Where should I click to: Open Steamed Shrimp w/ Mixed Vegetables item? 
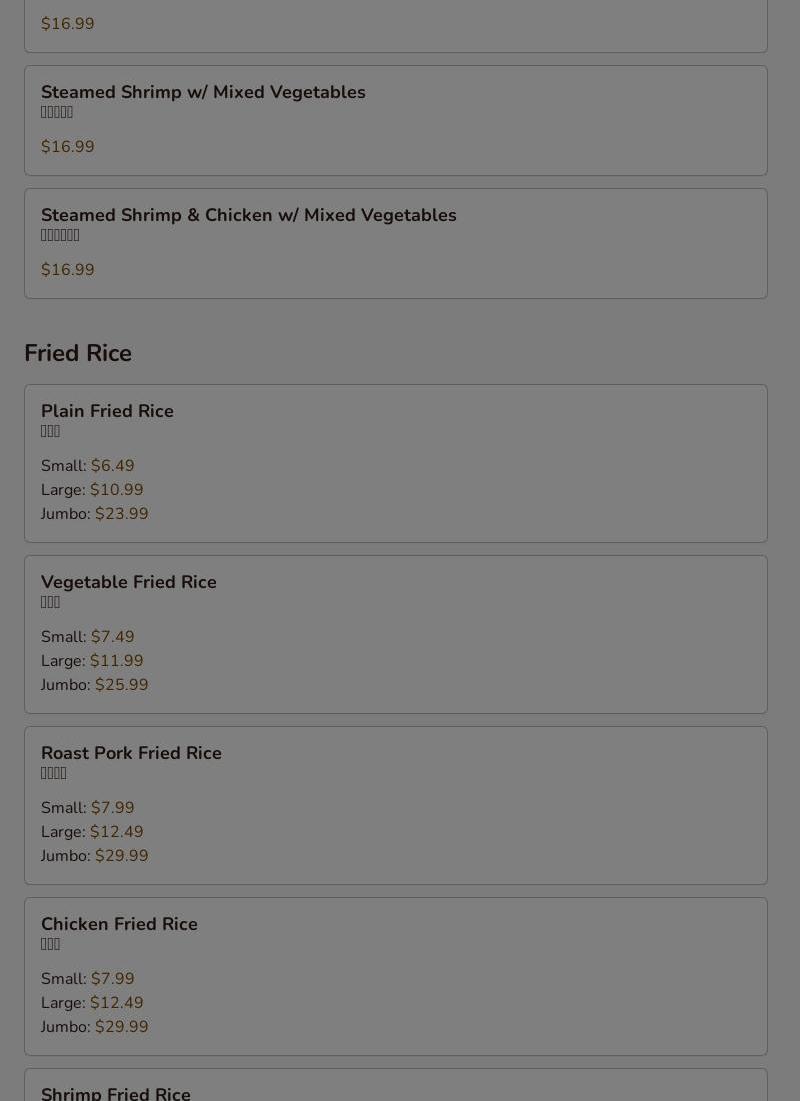click(203, 93)
